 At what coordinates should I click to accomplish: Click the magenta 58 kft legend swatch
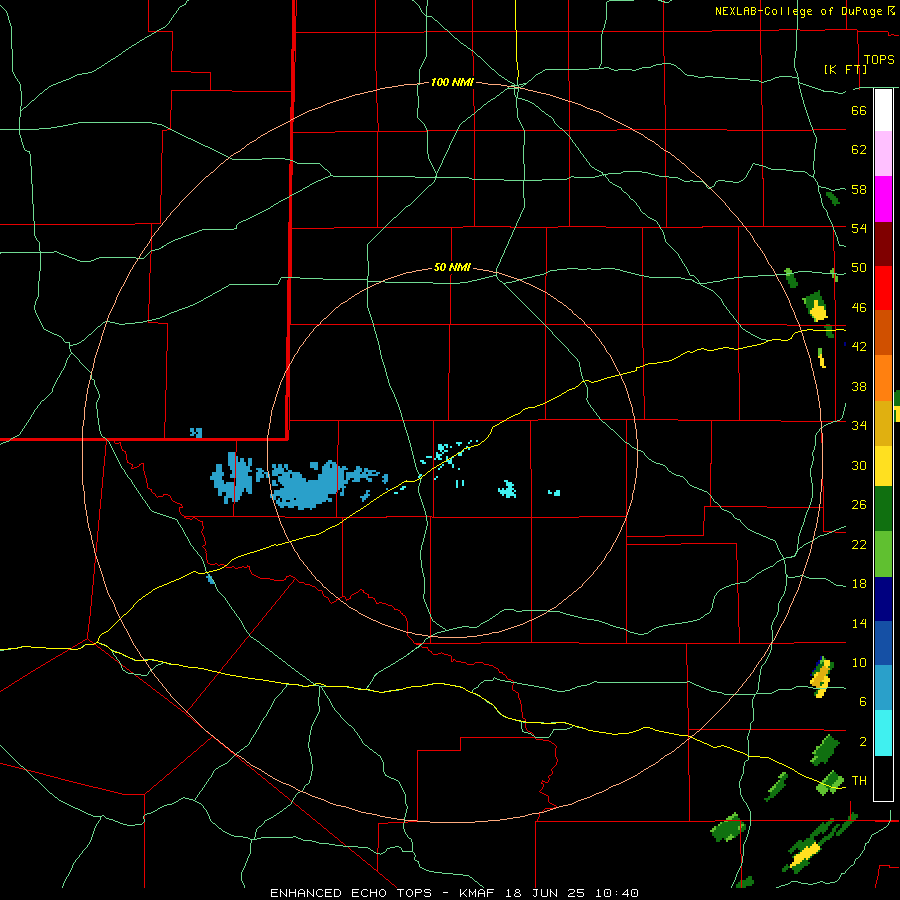click(883, 199)
